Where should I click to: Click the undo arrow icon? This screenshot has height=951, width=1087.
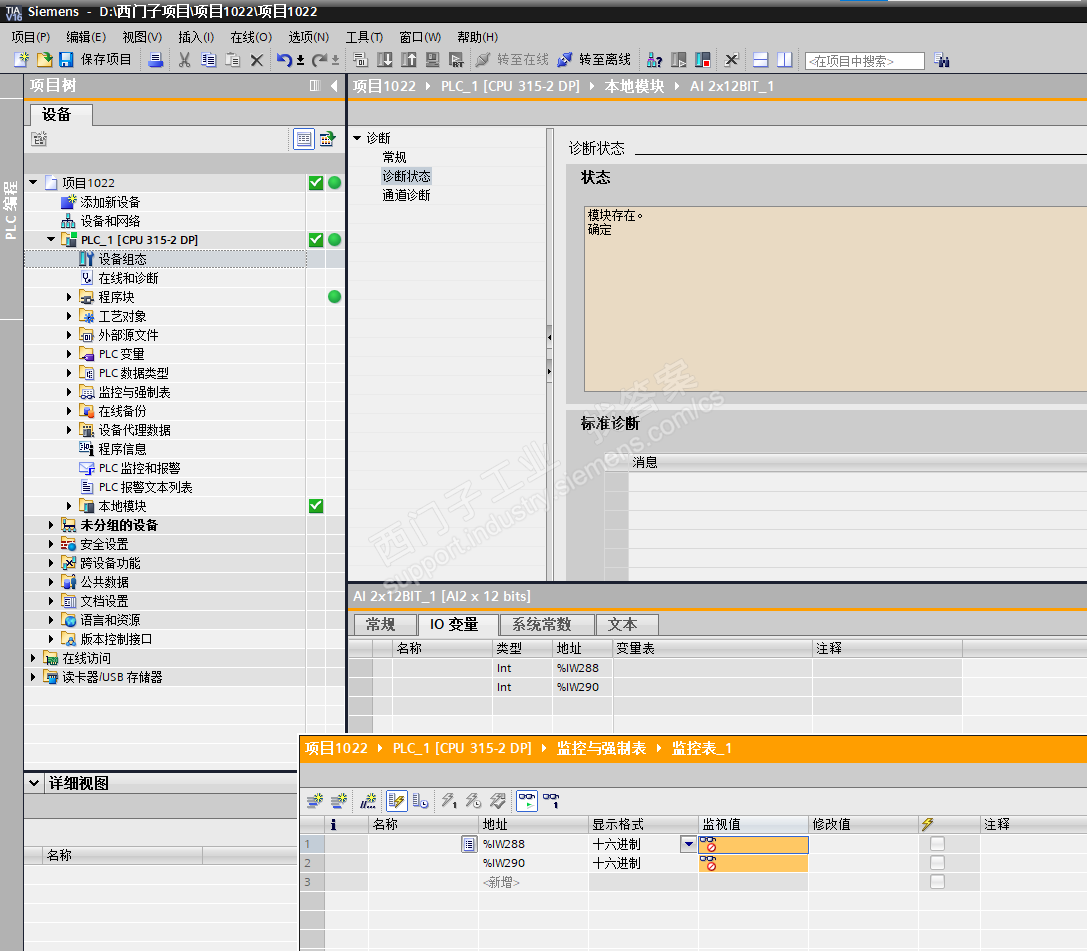284,60
